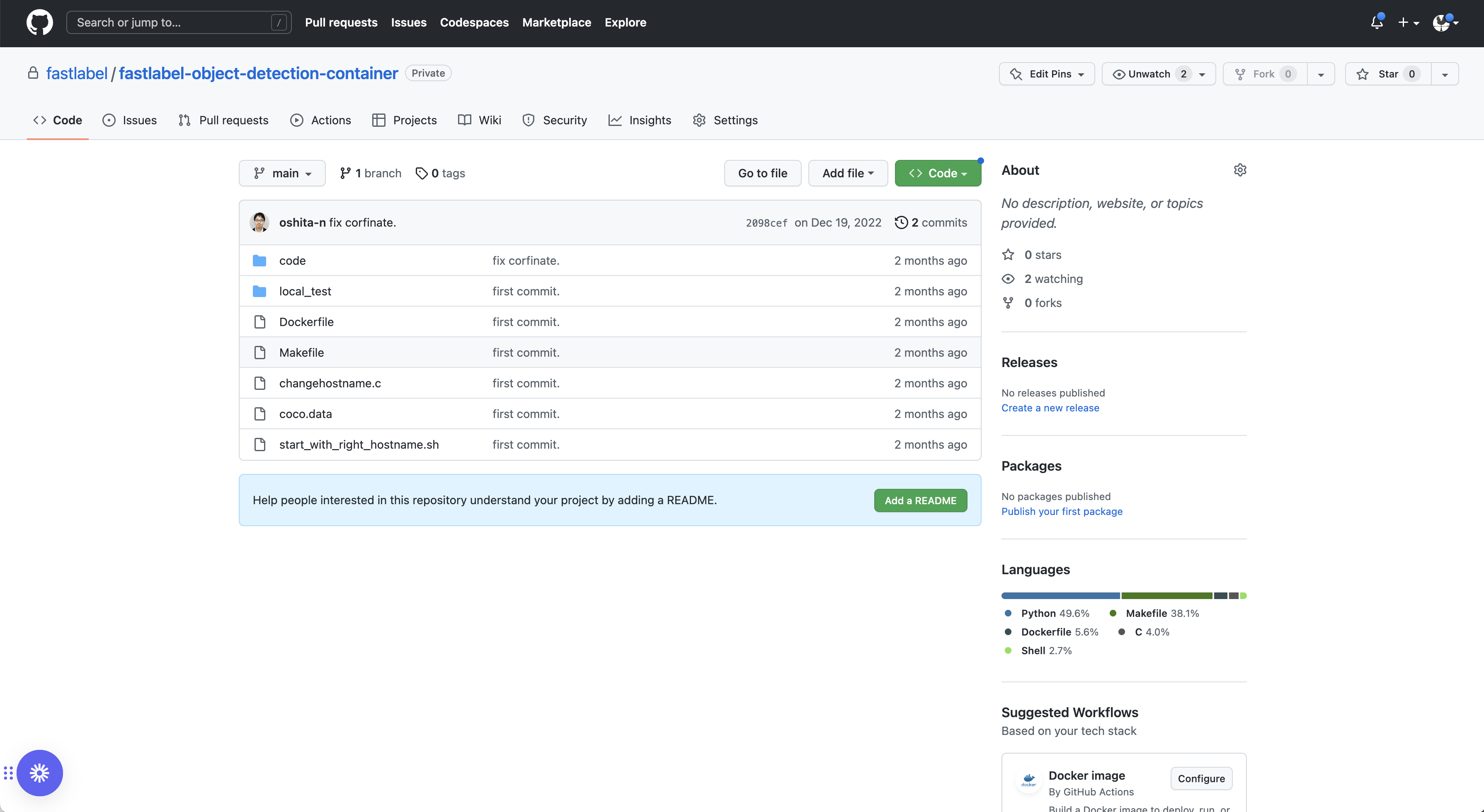The height and width of the screenshot is (812, 1484).
Task: Click the Fork button
Action: click(1265, 74)
